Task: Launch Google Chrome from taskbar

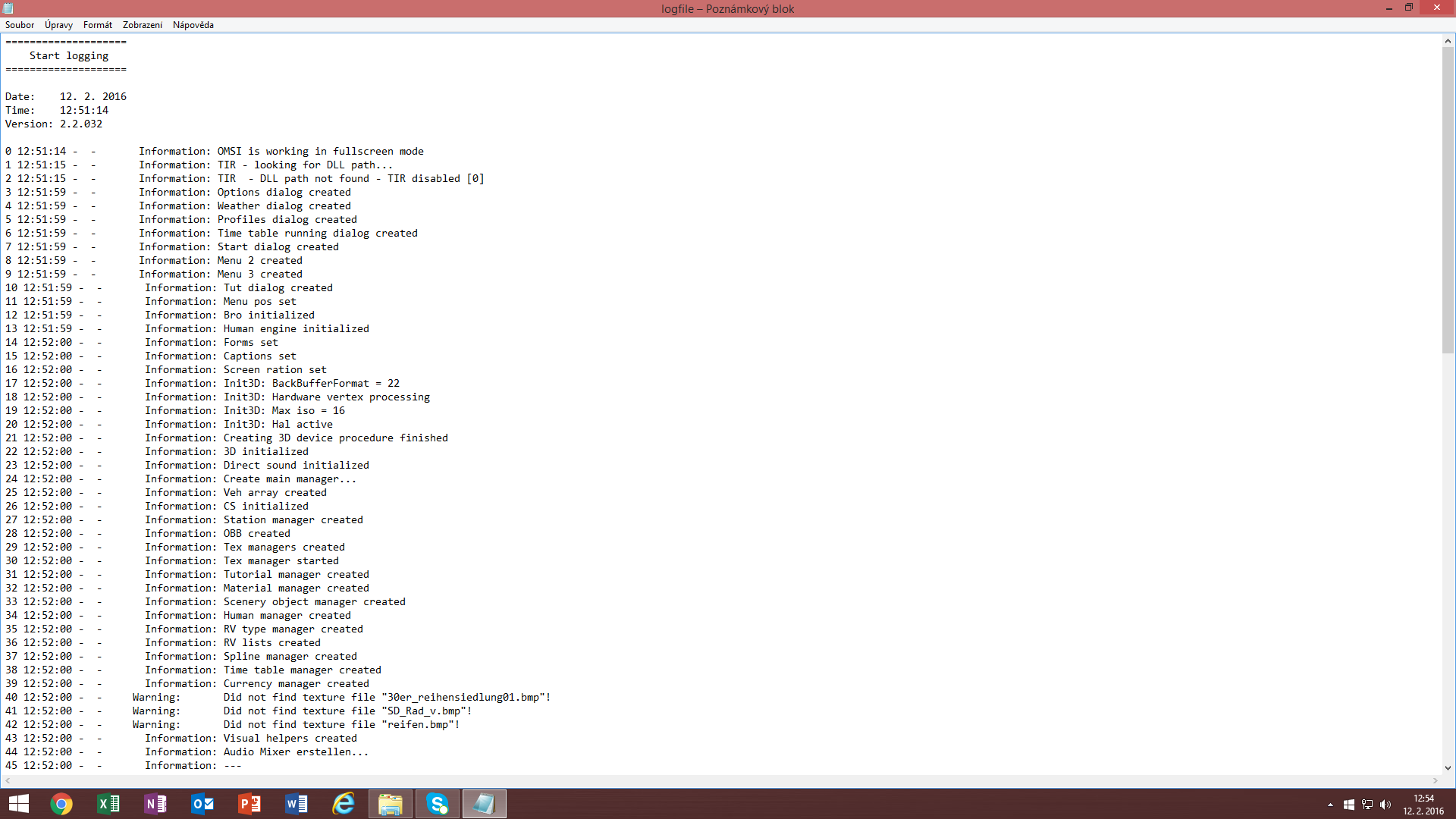Action: [x=61, y=804]
